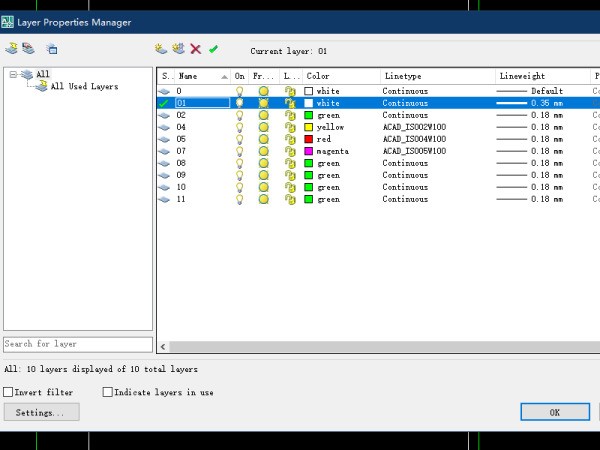Viewport: 600px width, 450px height.
Task: Click the green Set Current checkmark
Action: [213, 48]
